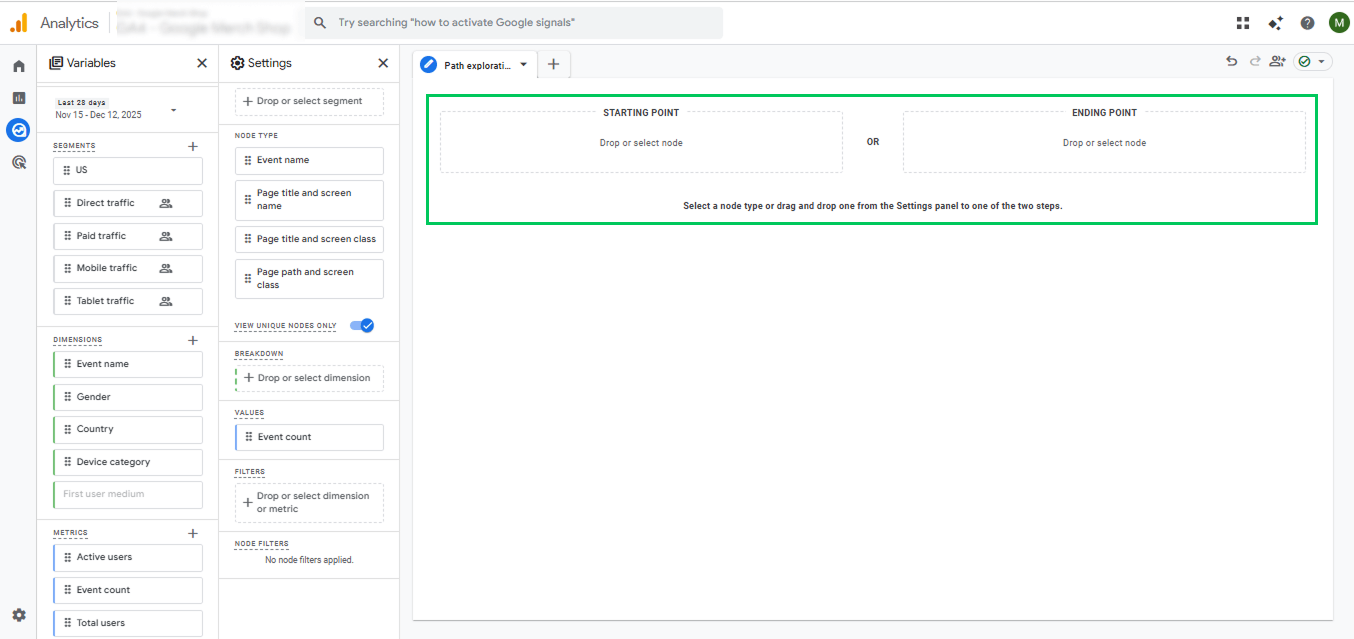Open the date range dropdown

click(173, 109)
